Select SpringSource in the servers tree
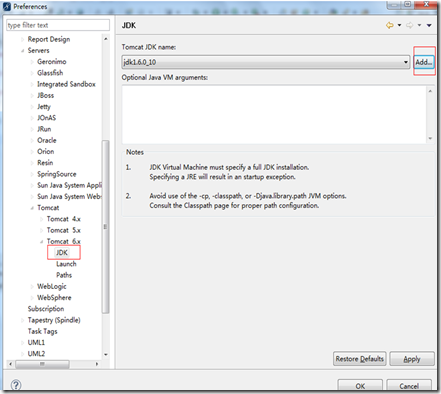The width and height of the screenshot is (441, 394). (57, 174)
